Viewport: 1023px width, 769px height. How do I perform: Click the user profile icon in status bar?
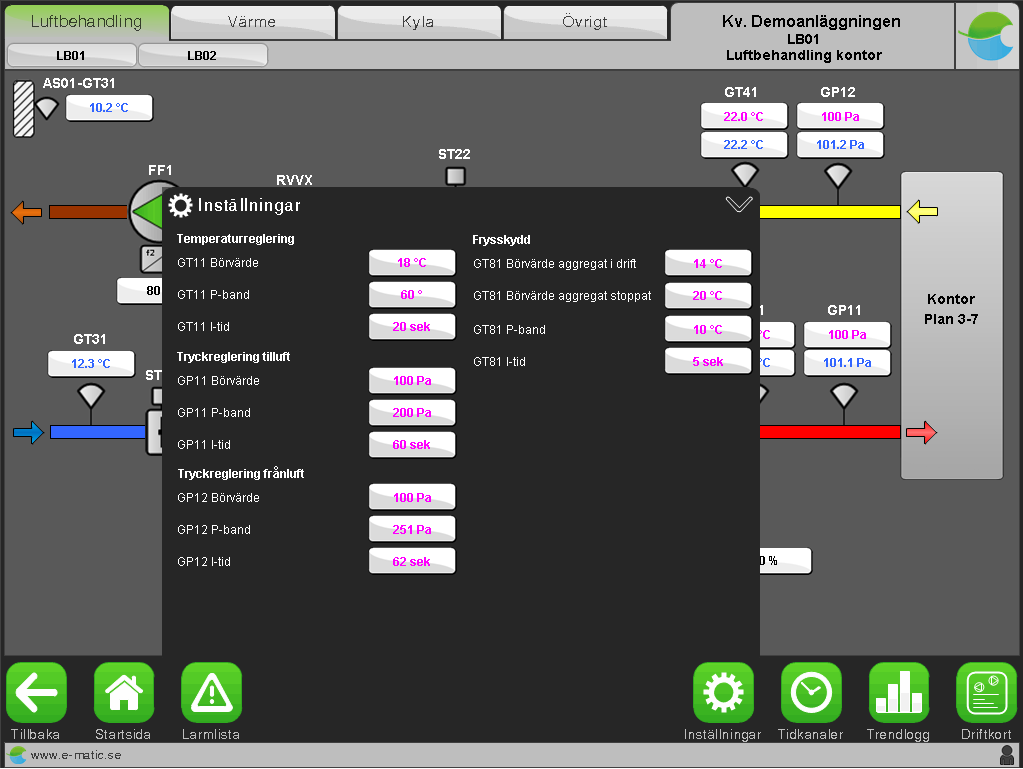1007,755
